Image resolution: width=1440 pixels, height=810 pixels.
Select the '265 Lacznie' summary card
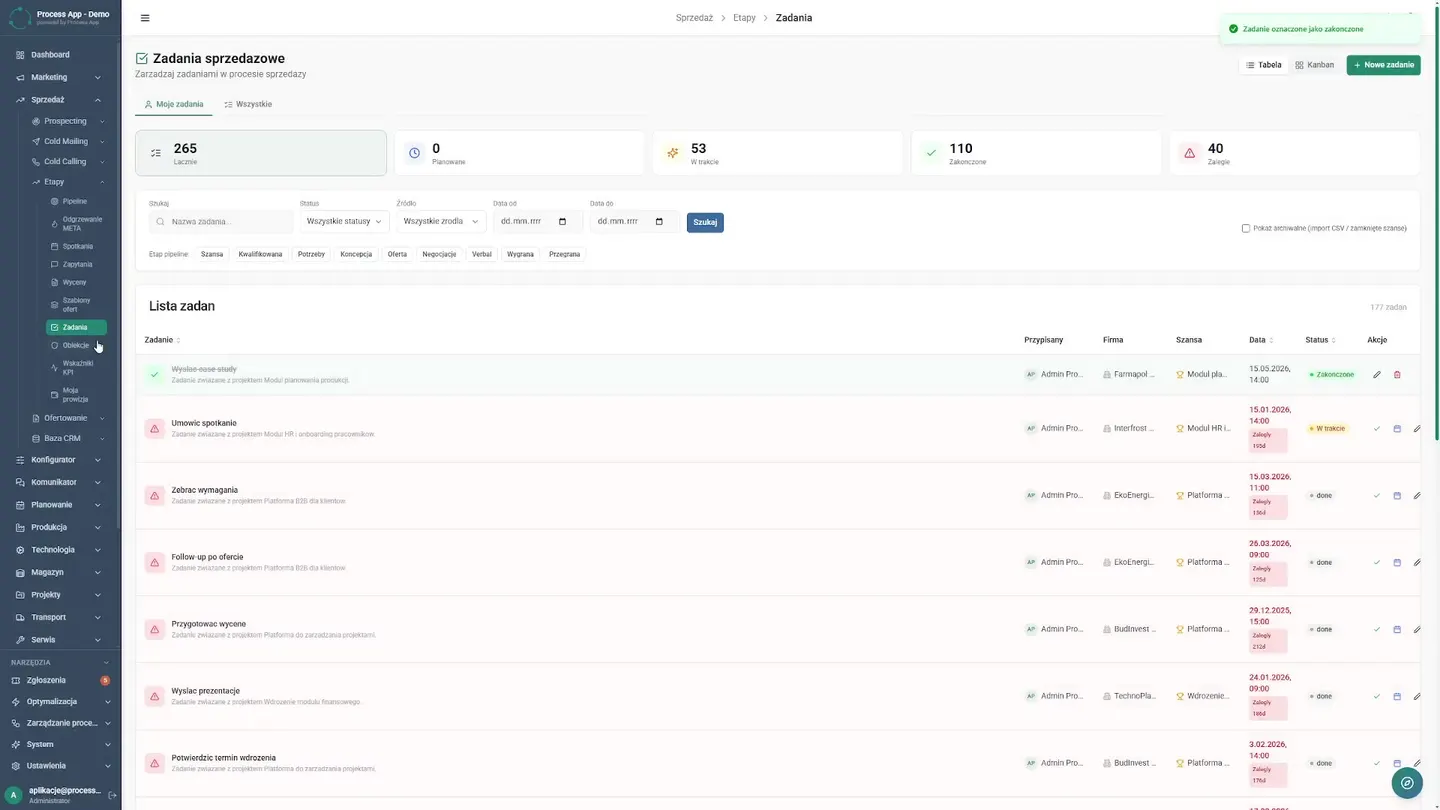click(261, 153)
